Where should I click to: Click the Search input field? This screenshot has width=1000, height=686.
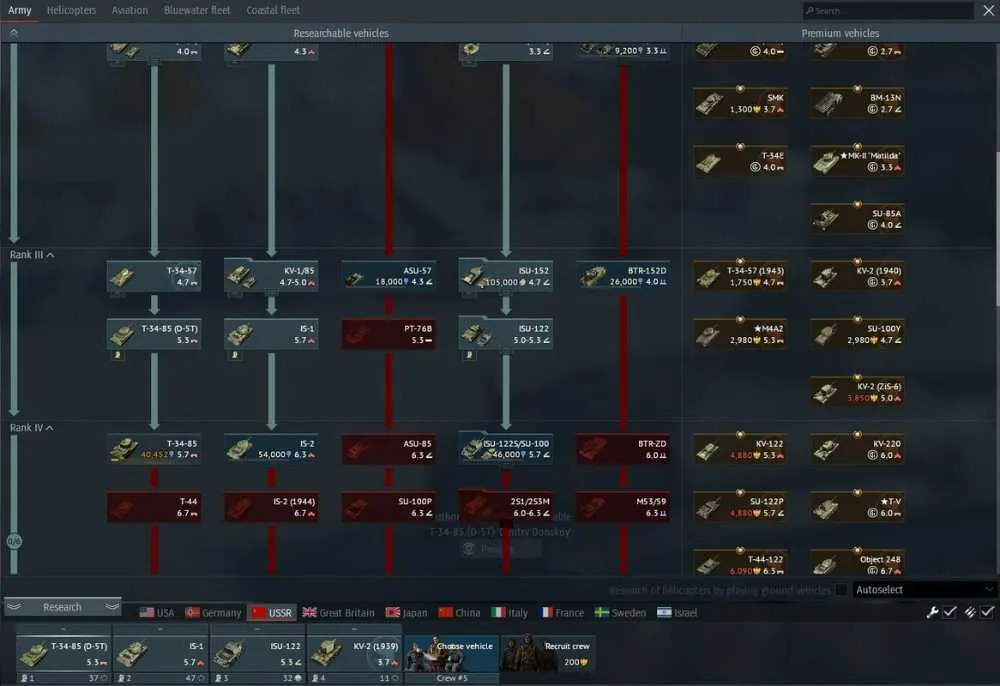[888, 10]
